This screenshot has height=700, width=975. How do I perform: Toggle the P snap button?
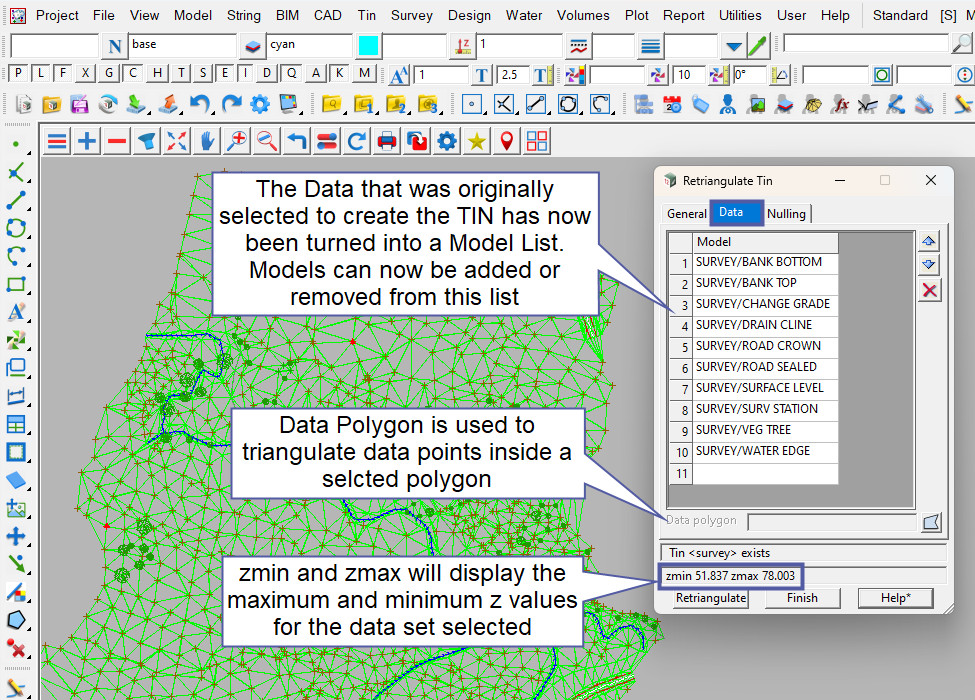[x=17, y=73]
